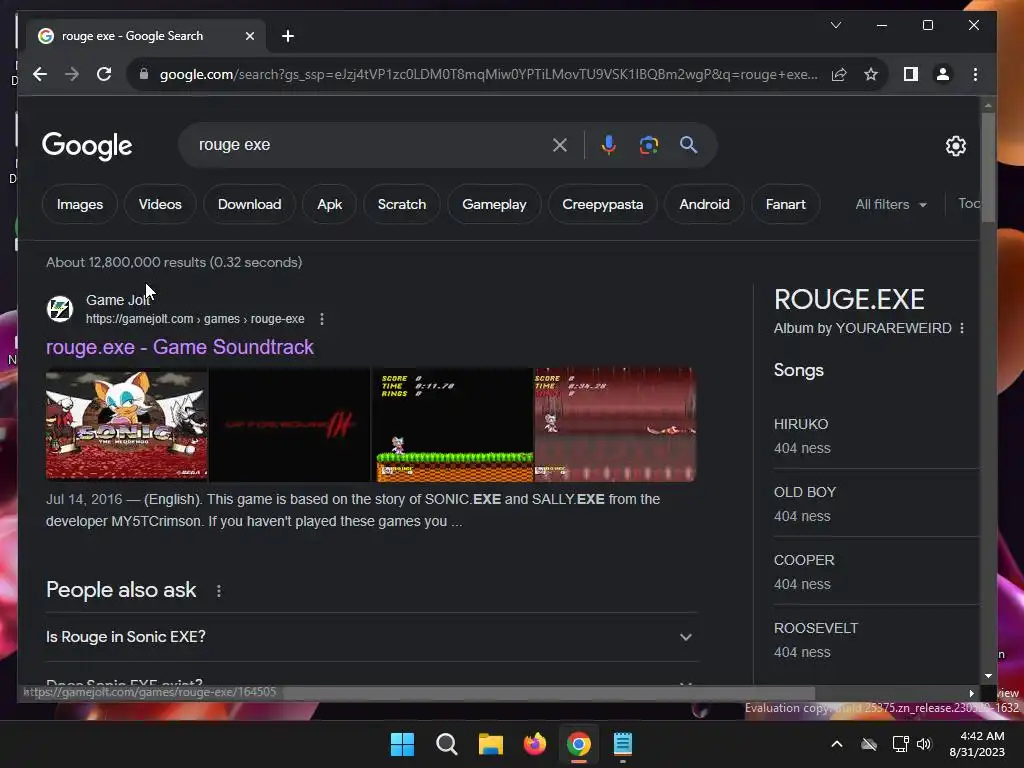Open the Windows Start menu
The height and width of the screenshot is (768, 1024).
(x=402, y=744)
